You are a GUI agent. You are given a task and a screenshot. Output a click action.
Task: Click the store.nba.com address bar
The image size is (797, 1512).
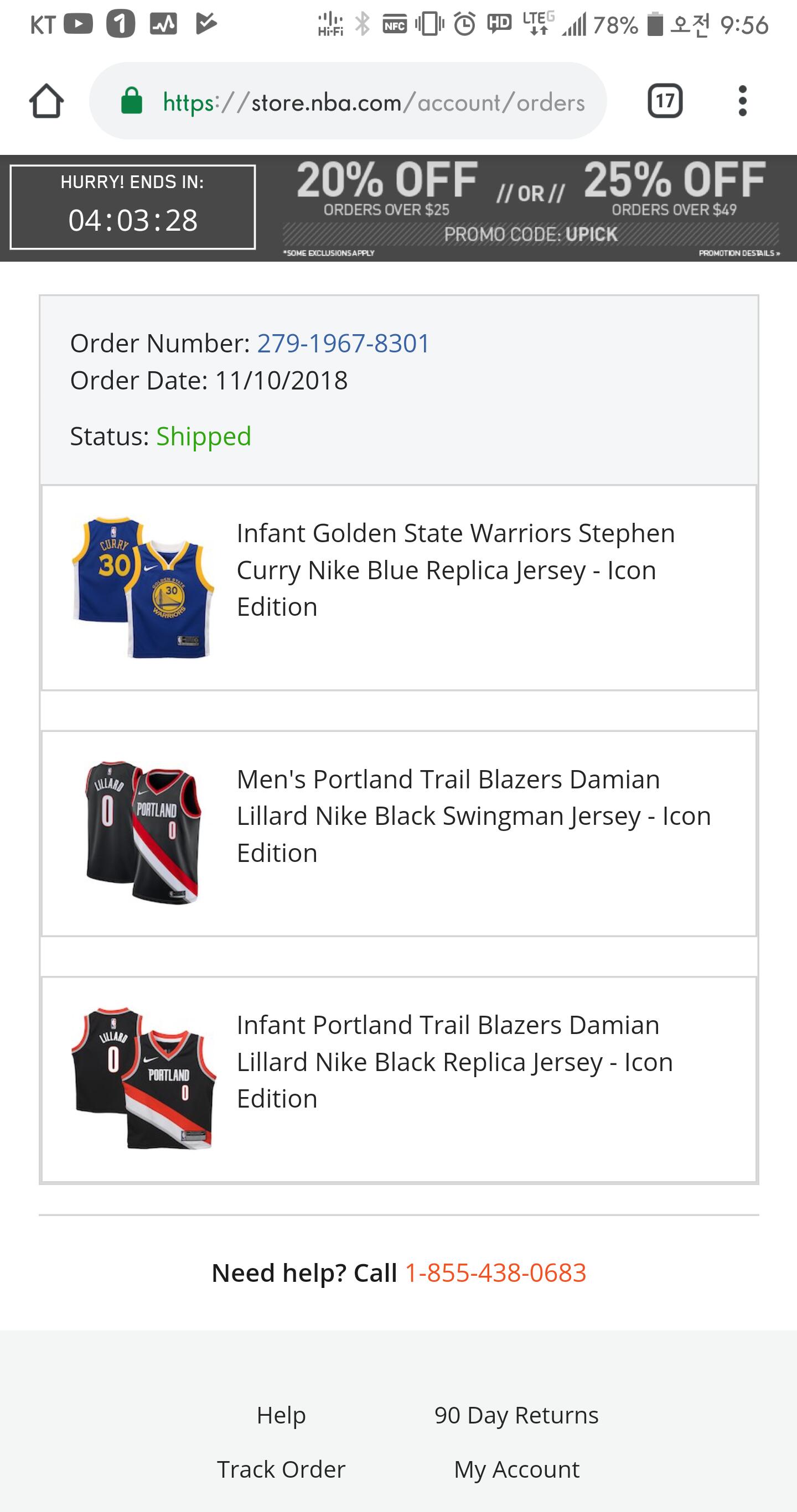pyautogui.click(x=374, y=102)
